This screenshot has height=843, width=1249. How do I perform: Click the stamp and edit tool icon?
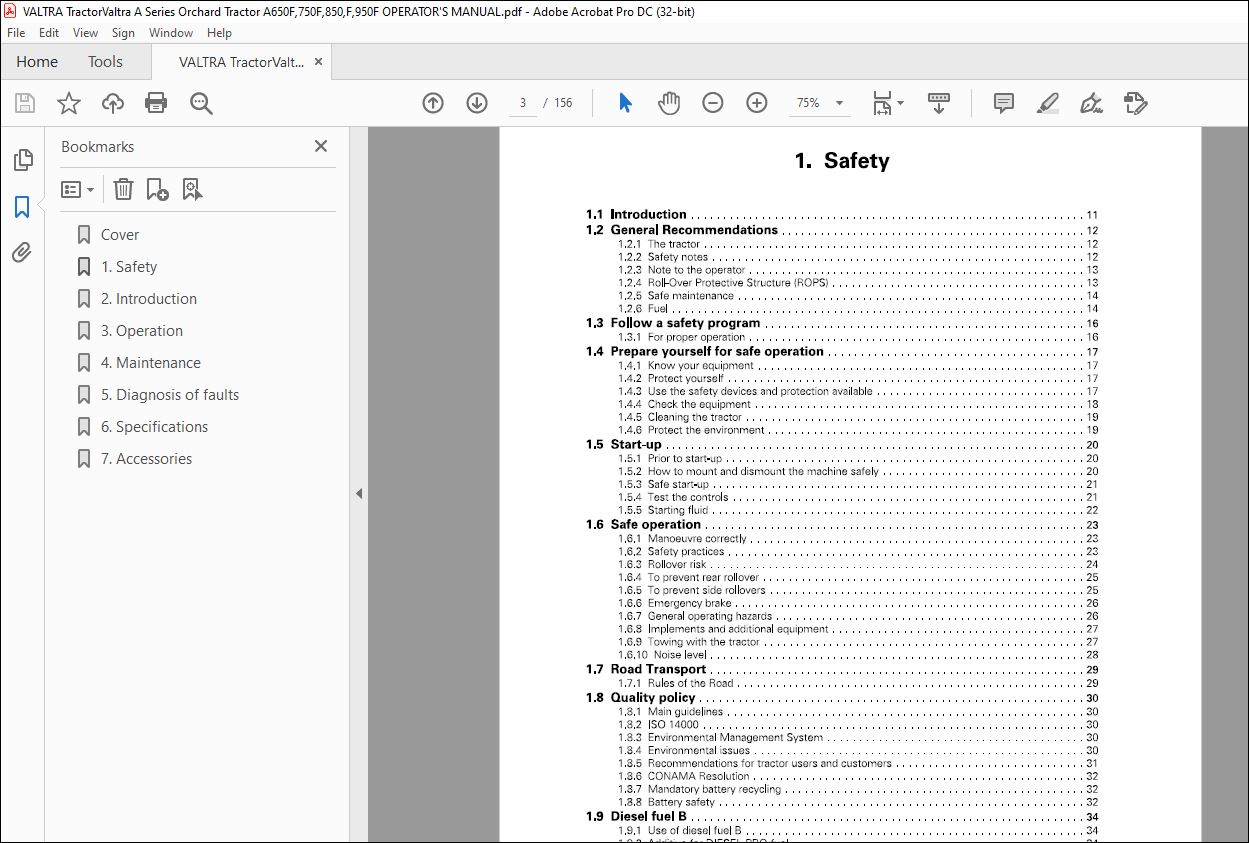(1135, 103)
